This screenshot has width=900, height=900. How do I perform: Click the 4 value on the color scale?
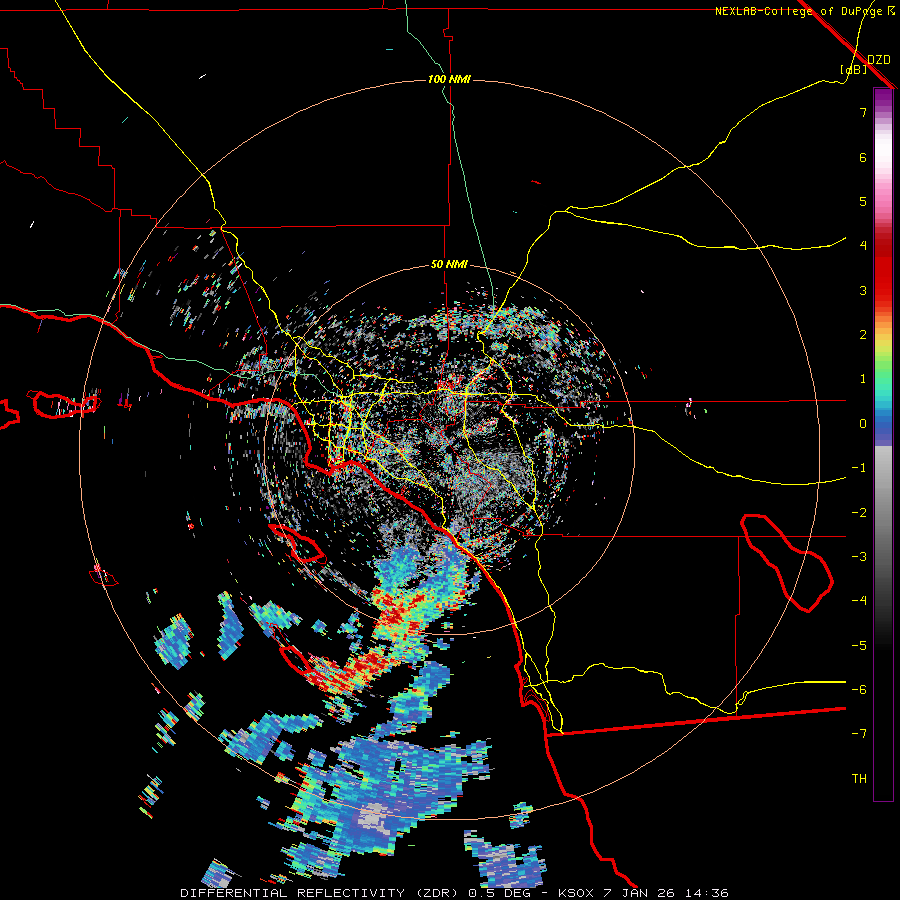[863, 246]
